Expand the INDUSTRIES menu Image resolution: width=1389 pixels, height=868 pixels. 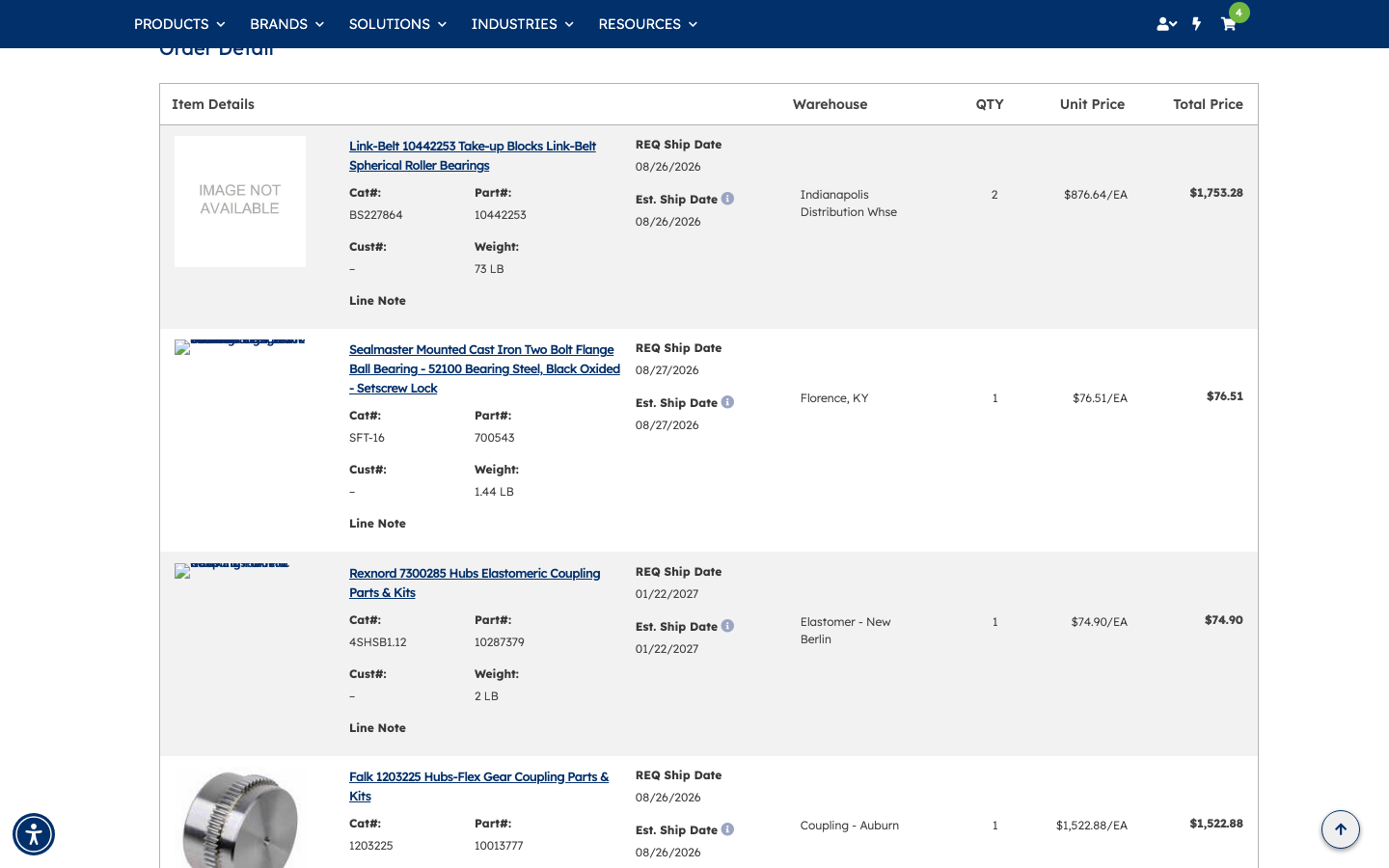pos(522,24)
